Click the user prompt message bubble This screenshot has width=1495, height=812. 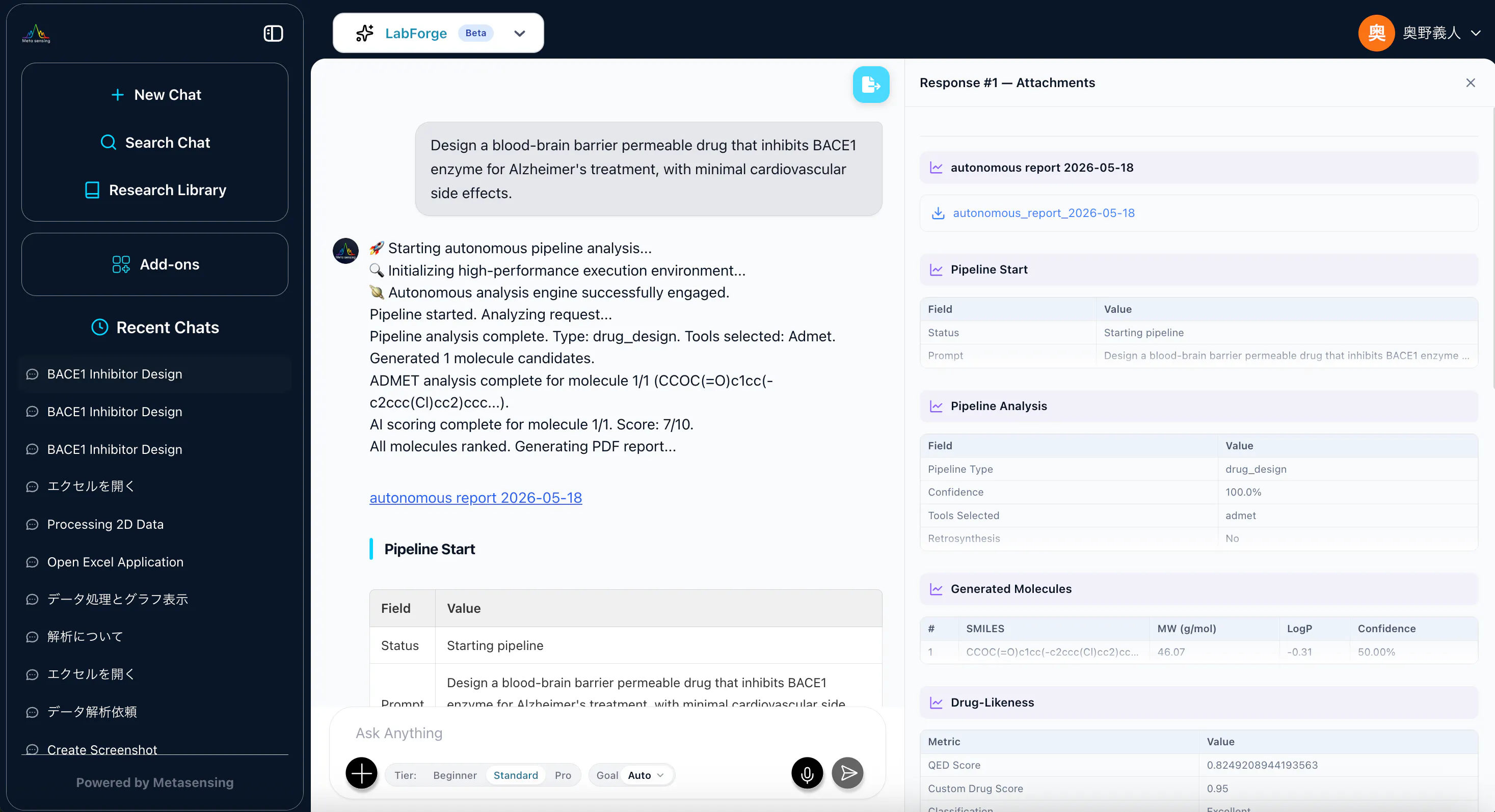click(648, 169)
